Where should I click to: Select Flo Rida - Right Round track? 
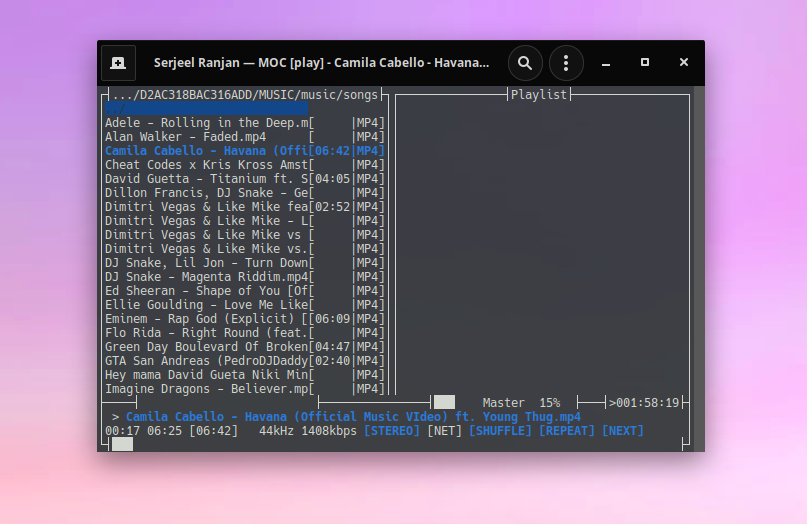(x=244, y=333)
